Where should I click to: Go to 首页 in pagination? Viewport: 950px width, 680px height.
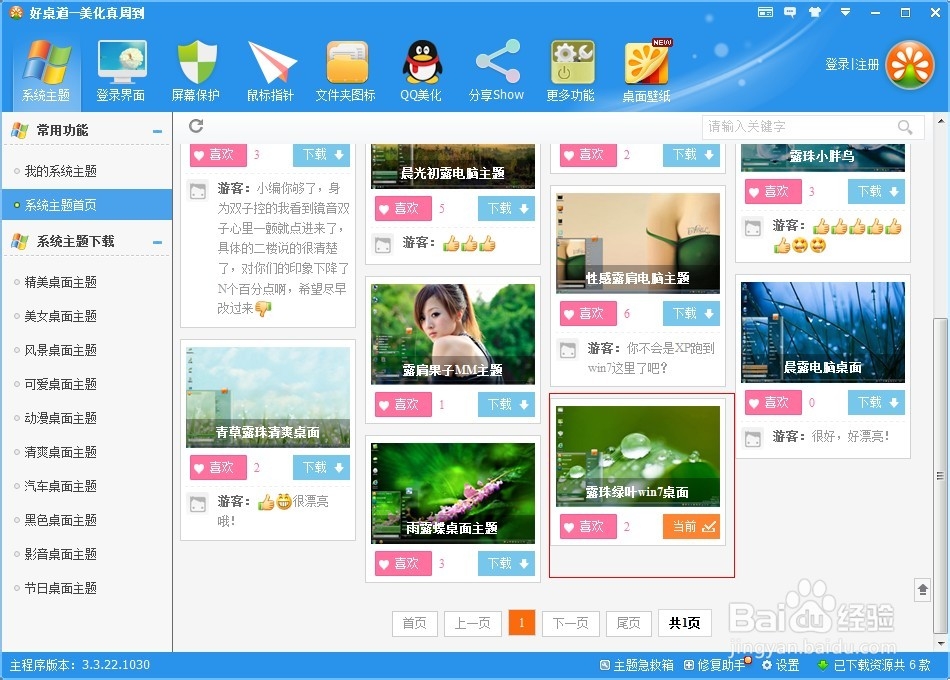[414, 623]
